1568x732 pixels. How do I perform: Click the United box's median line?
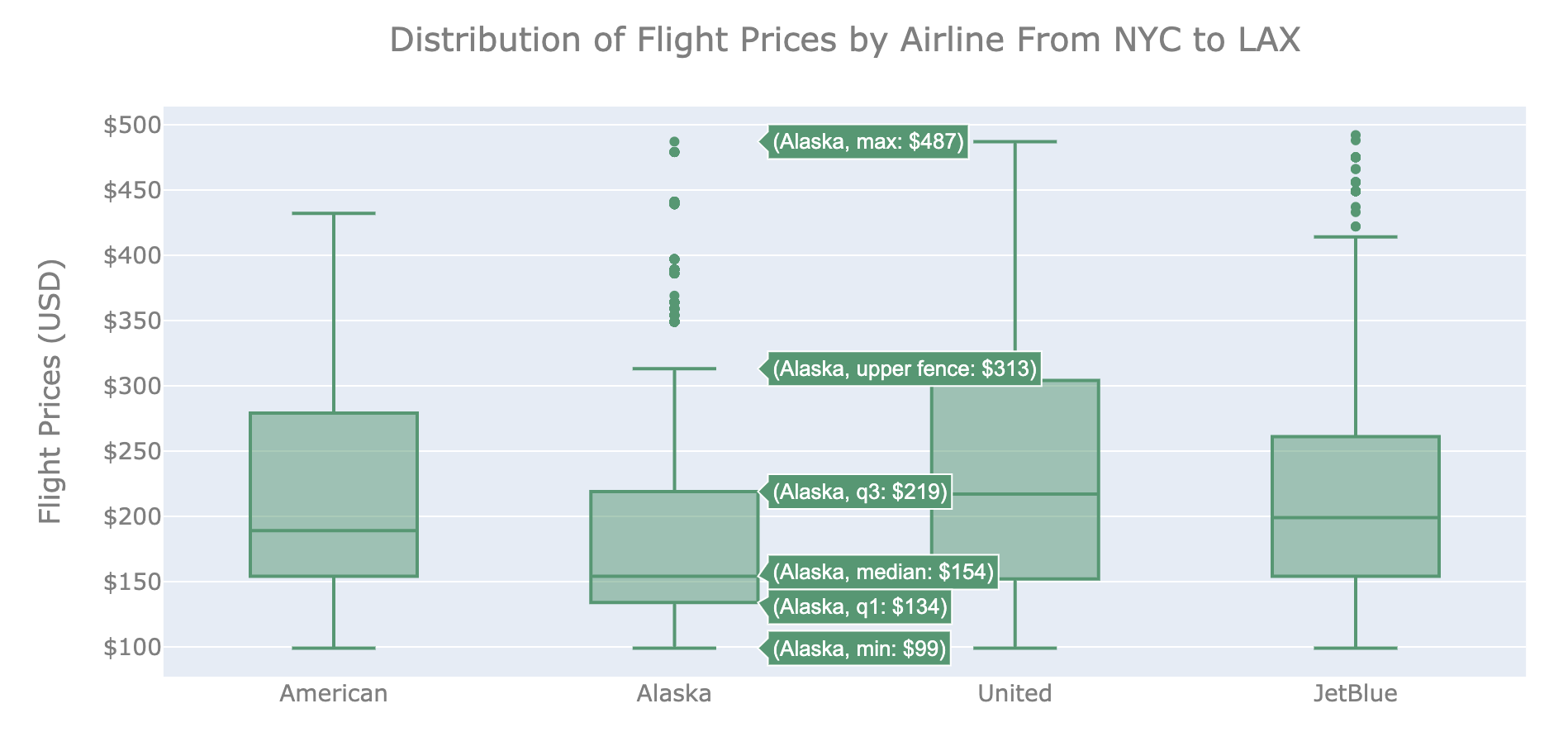(1014, 494)
